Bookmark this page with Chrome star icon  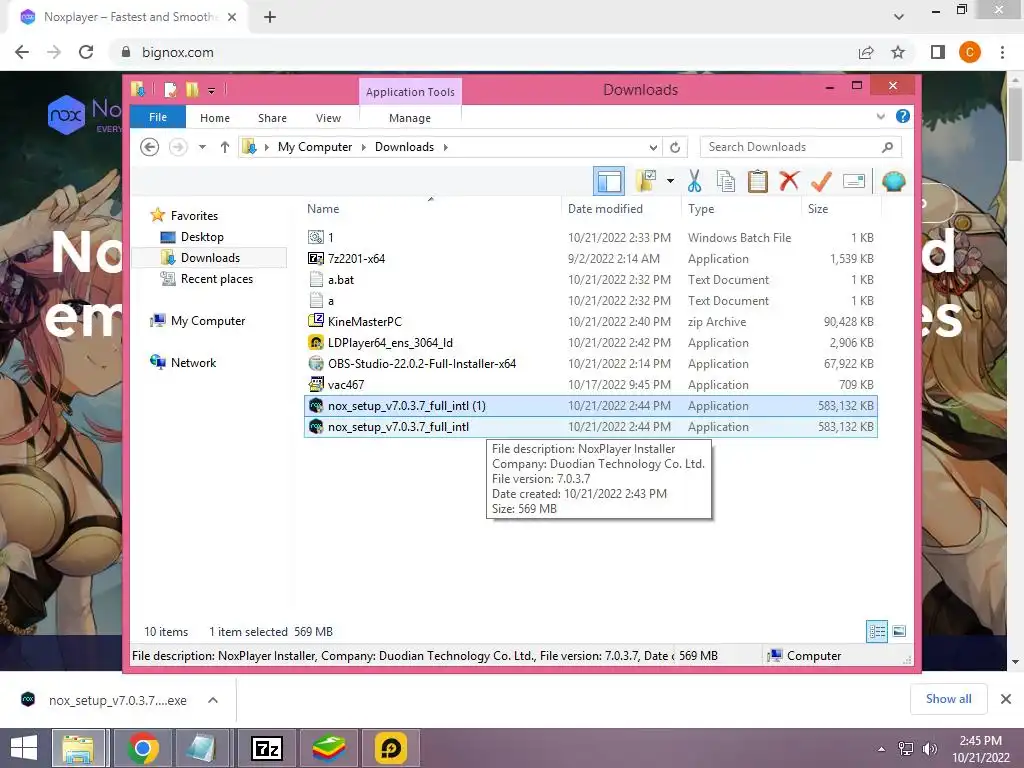899,52
